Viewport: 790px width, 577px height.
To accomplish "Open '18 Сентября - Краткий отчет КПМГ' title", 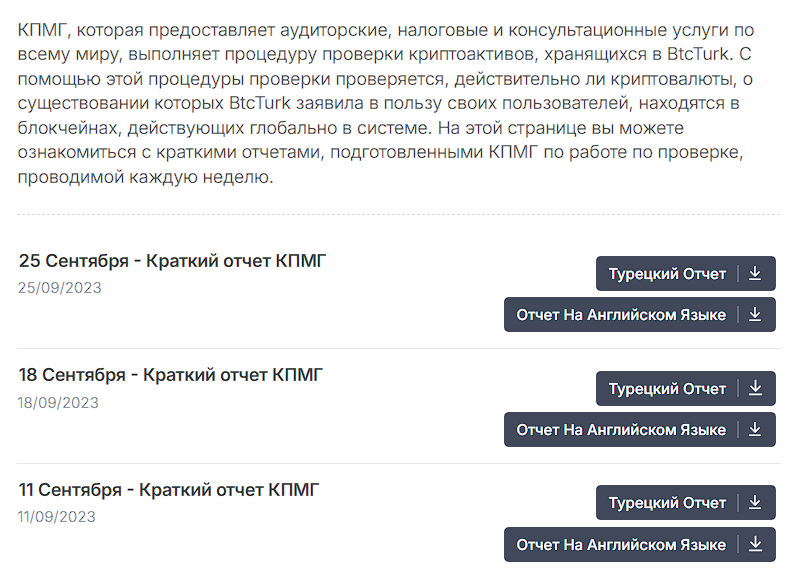I will click(171, 376).
